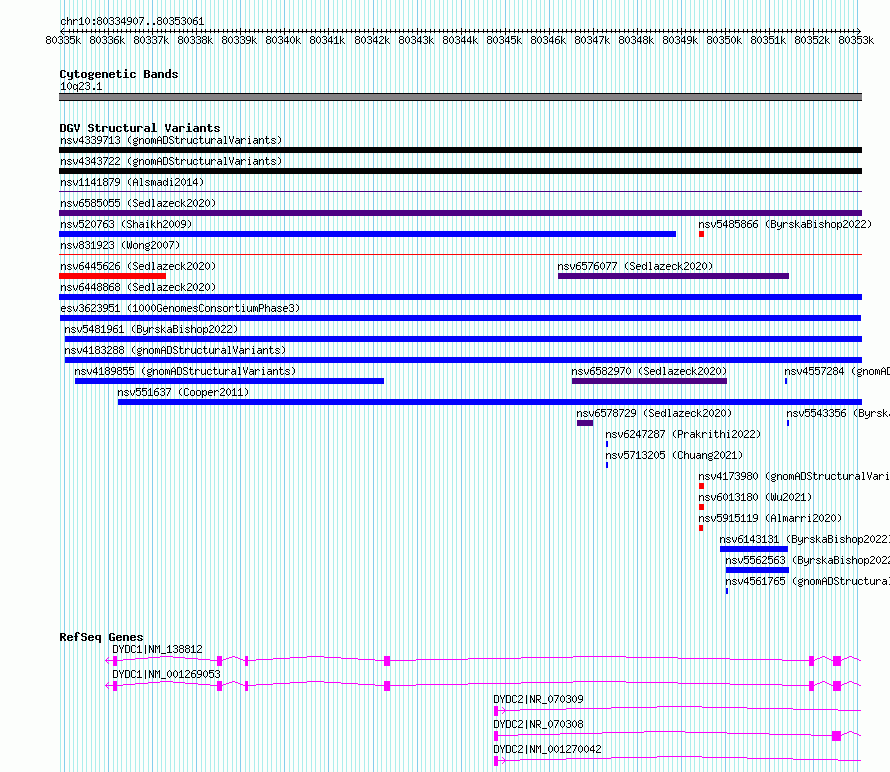The image size is (890, 772).
Task: Click nsv6578729 small purple bar
Action: click(585, 423)
